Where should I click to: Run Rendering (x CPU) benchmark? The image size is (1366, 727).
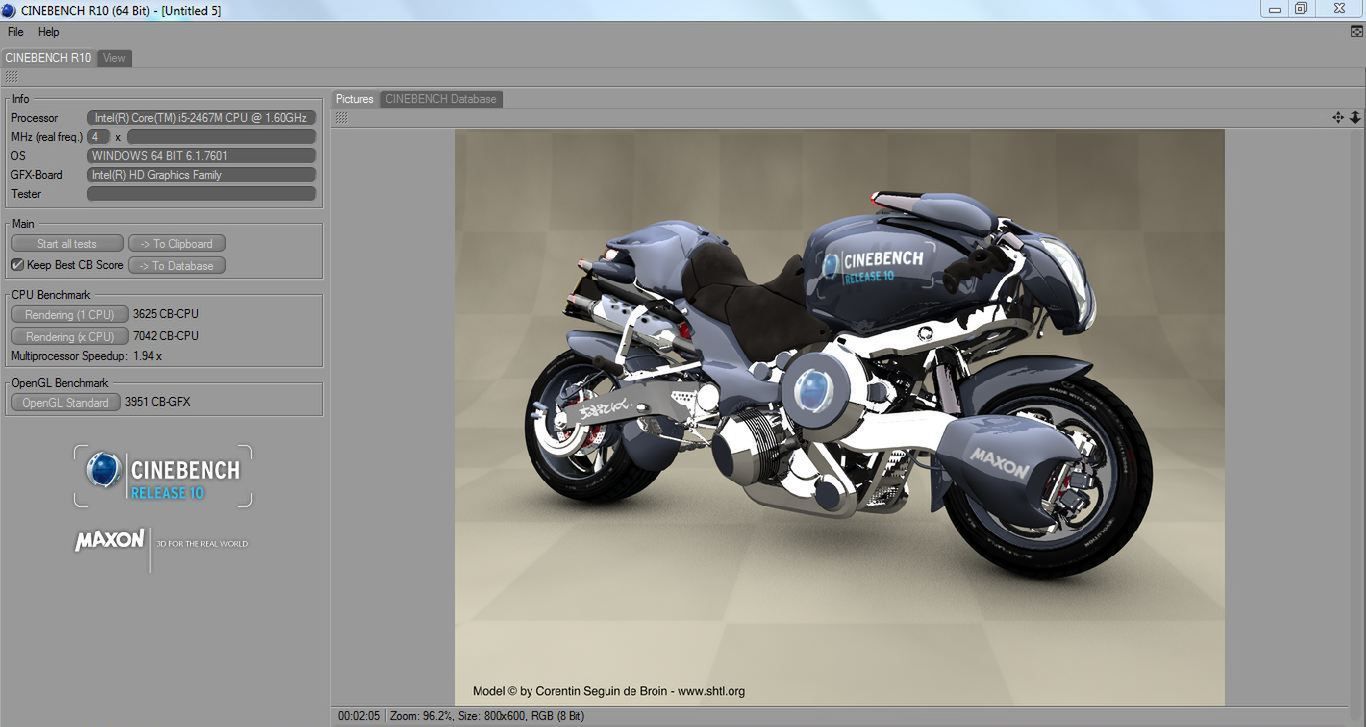coord(70,337)
